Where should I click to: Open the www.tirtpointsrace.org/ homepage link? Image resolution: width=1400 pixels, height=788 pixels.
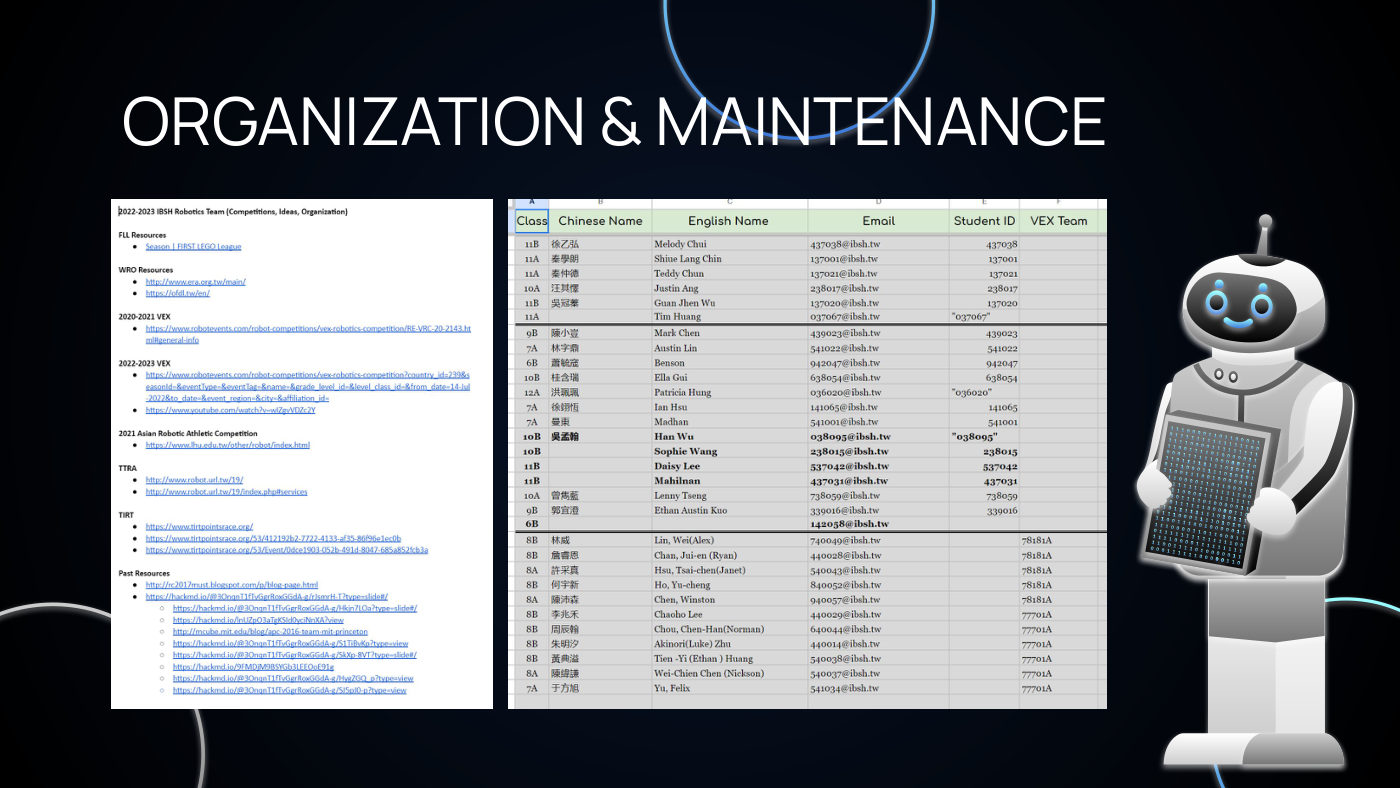tap(199, 526)
